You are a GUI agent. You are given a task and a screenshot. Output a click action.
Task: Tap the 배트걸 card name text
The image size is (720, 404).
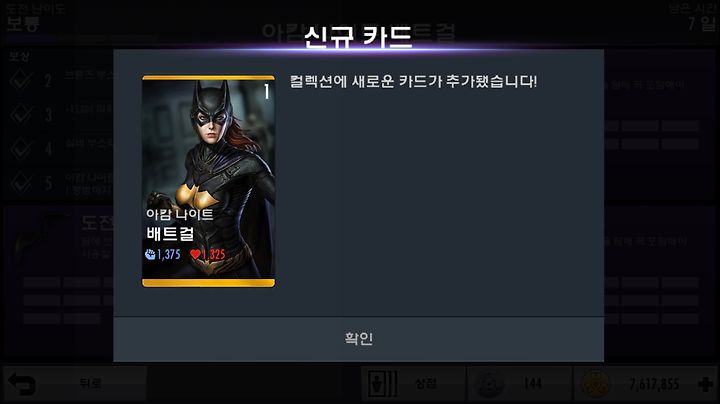pos(170,234)
